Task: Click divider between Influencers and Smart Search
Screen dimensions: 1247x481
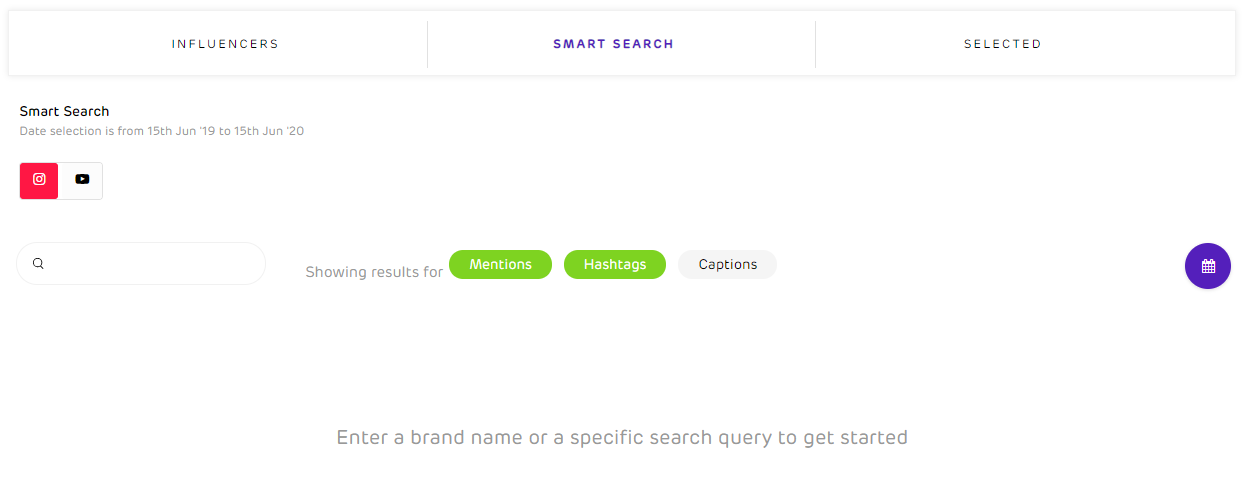Action: point(427,44)
